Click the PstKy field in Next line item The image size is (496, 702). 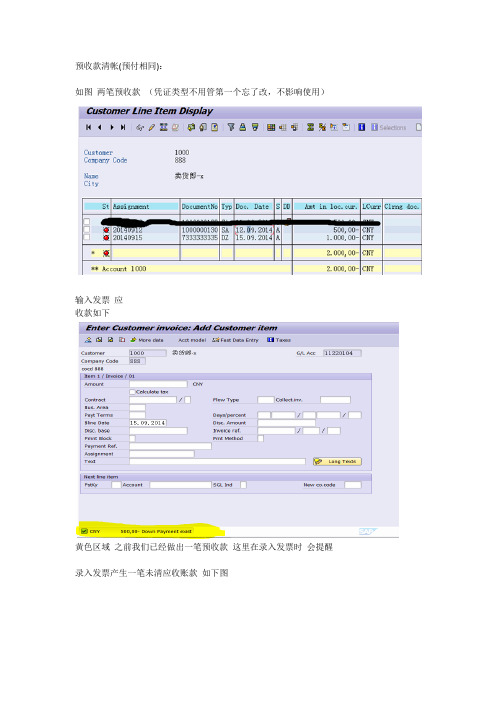coord(116,485)
